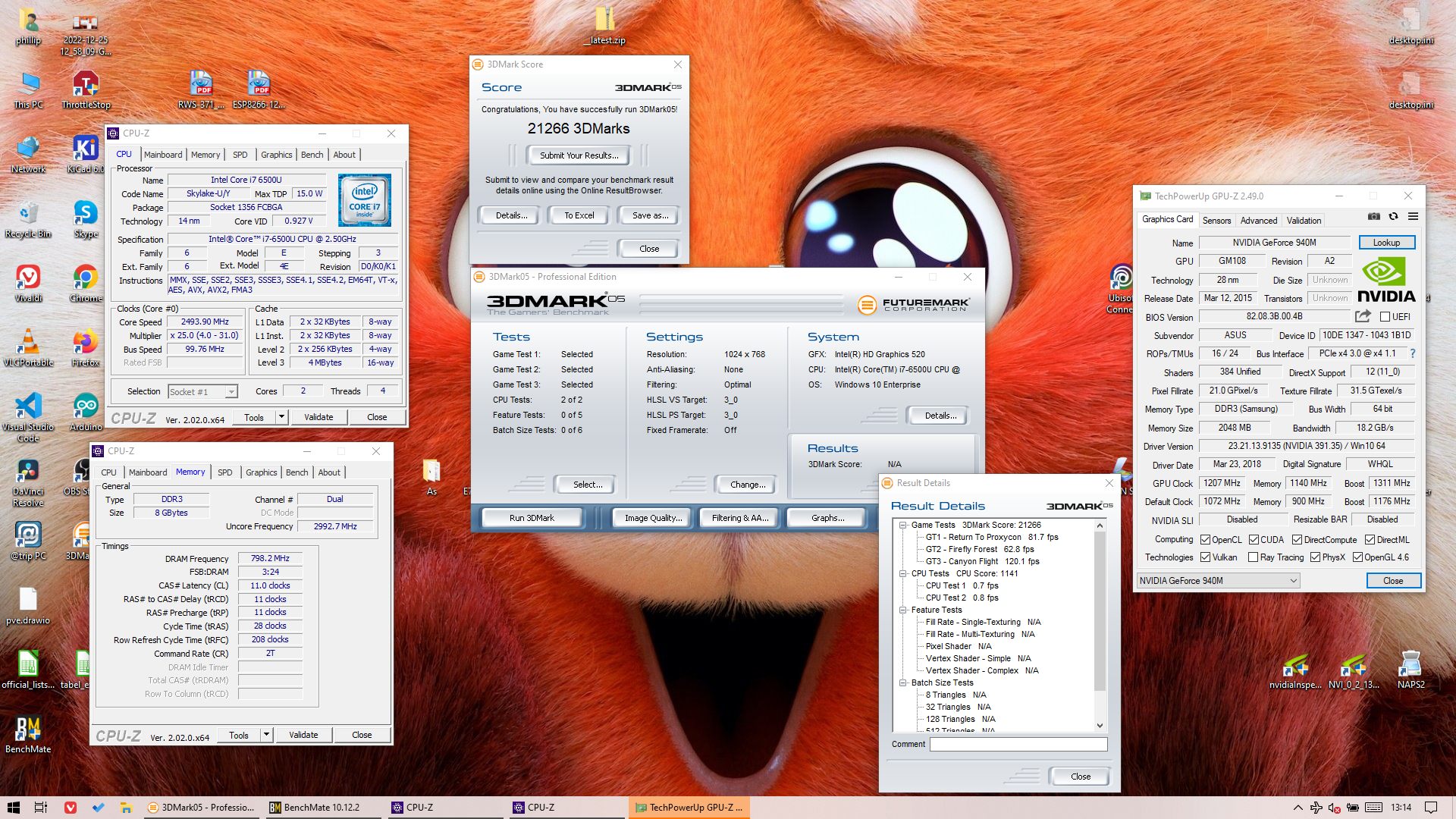Collapse the CPU Tests tree node

click(x=902, y=573)
